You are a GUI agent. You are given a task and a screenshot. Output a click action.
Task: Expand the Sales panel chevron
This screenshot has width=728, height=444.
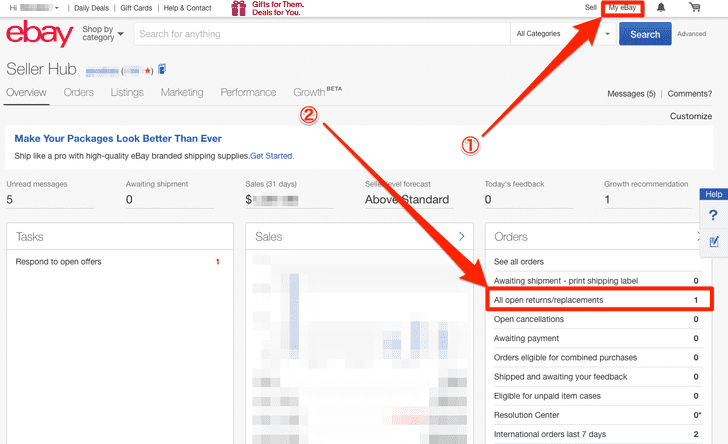(x=462, y=236)
